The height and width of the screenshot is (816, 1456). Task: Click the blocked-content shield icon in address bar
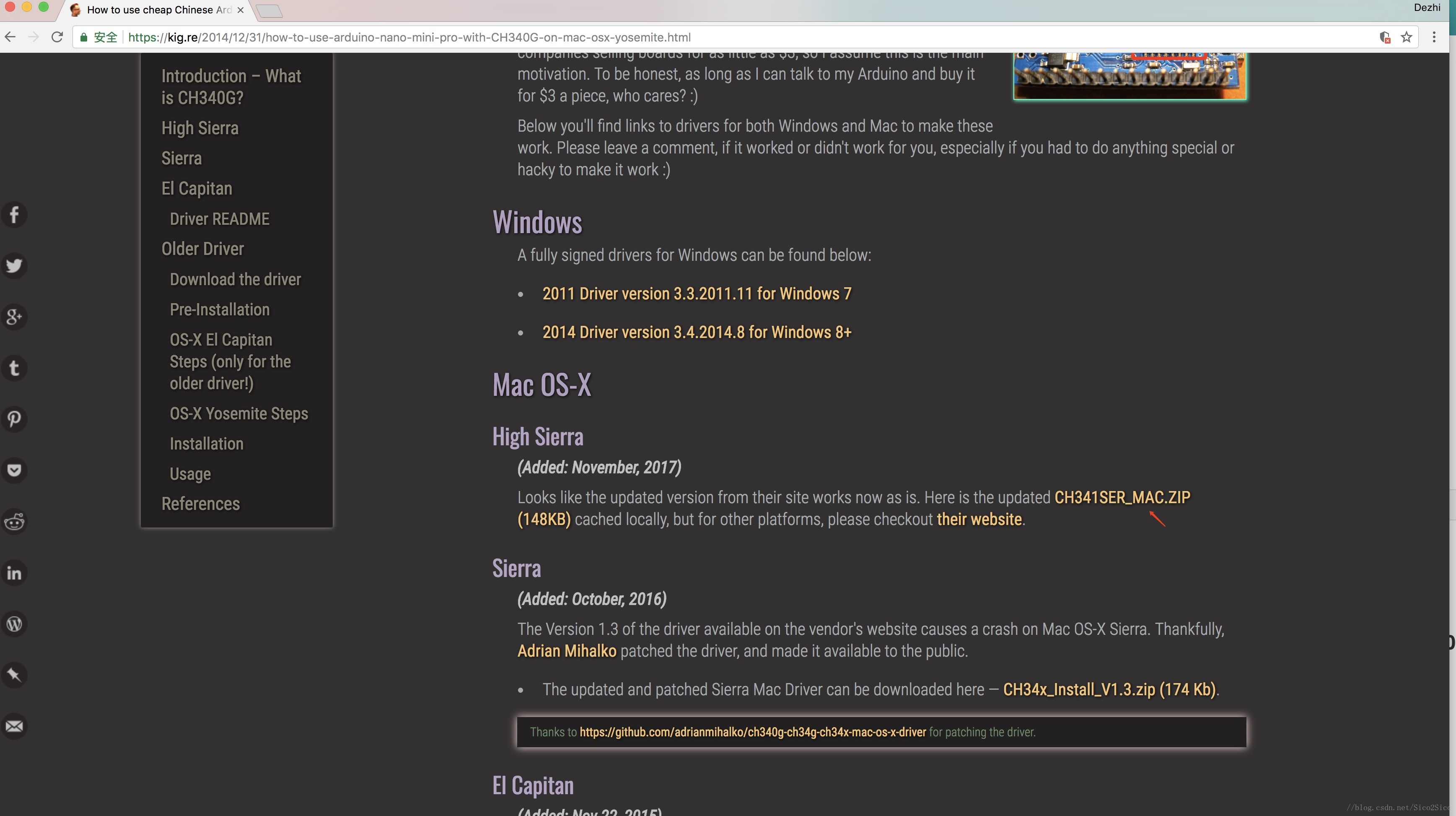(x=1385, y=37)
